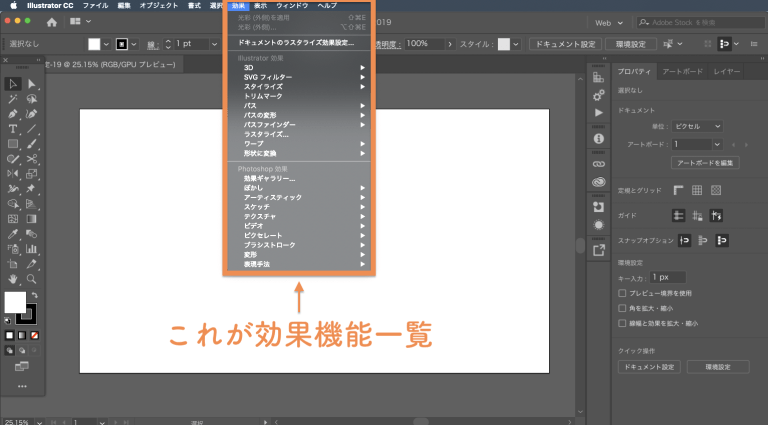Select the Hand tool
The width and height of the screenshot is (768, 425).
(x=13, y=279)
